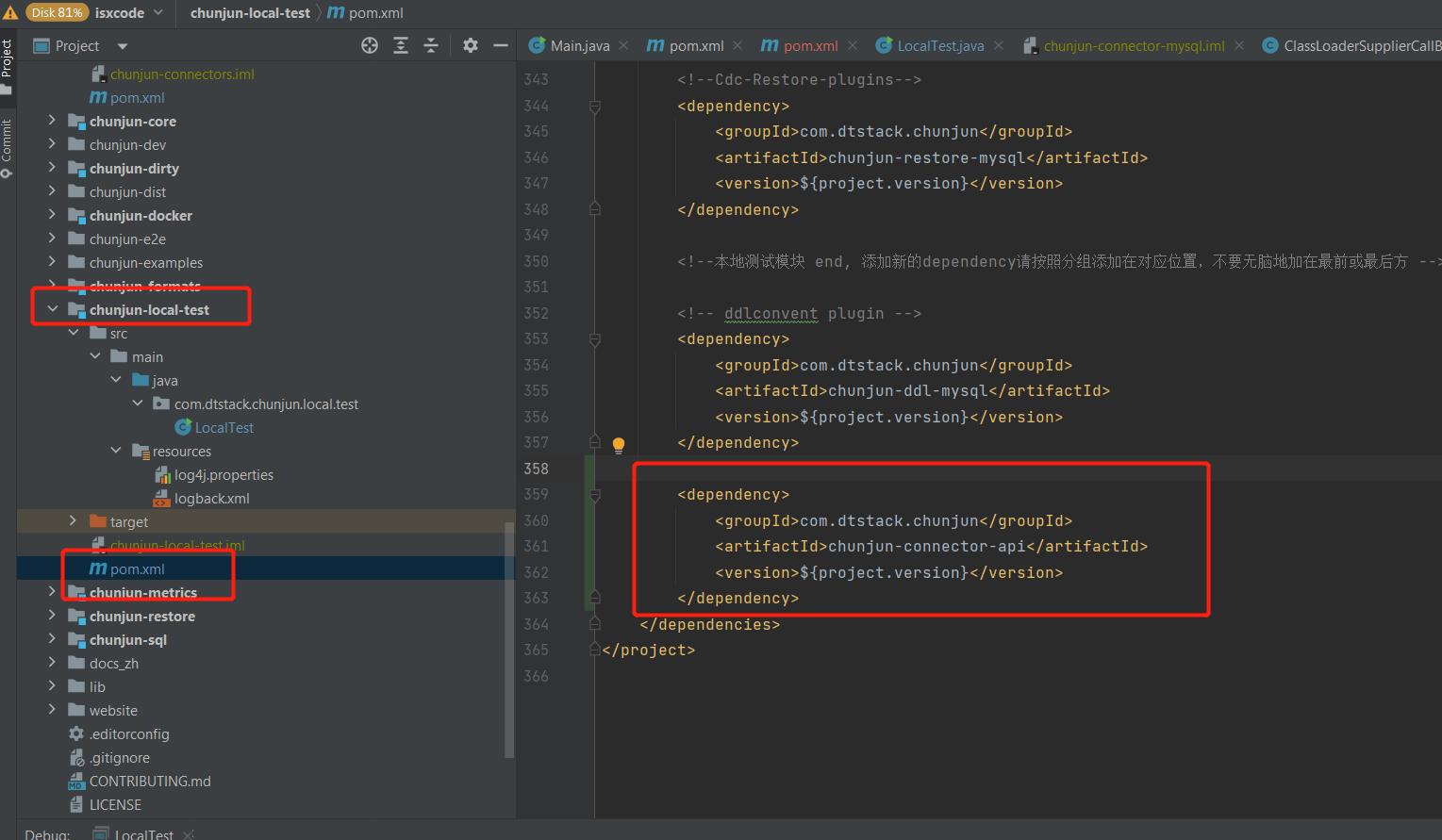Fold dependency block at line 344
Viewport: 1442px width, 840px height.
595,107
